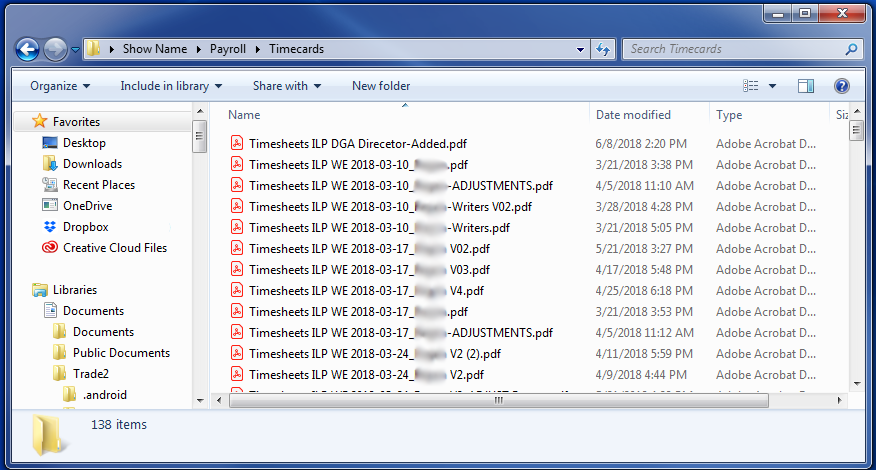
Task: Expand the Organize dropdown menu
Action: pos(60,86)
